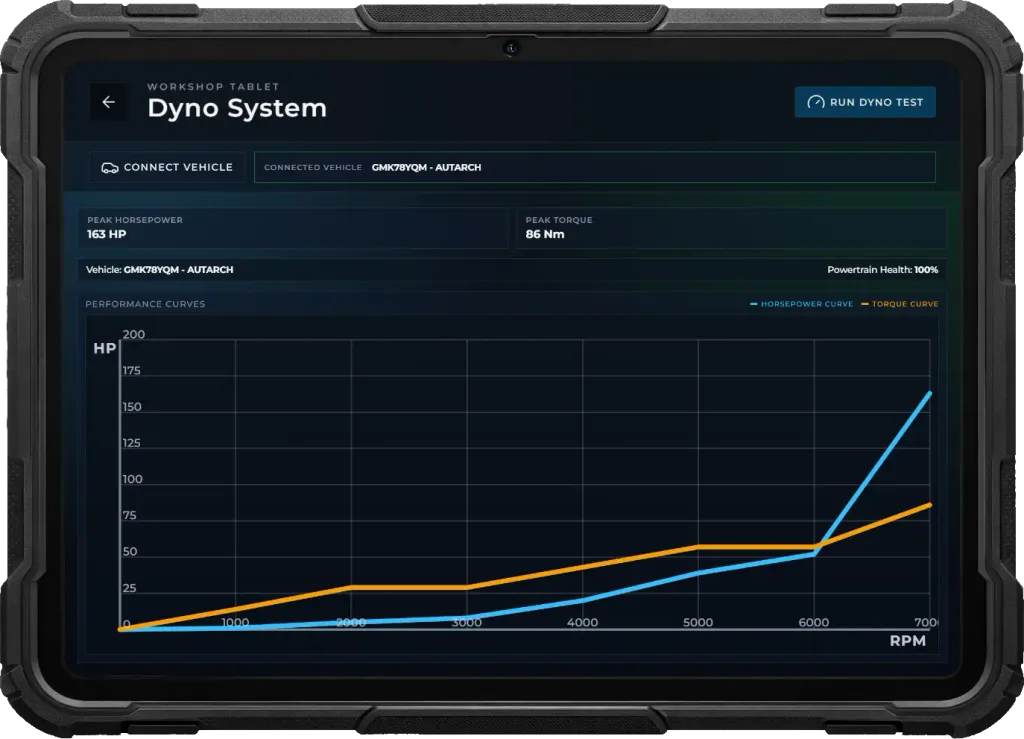Click the orange torque curve end point
This screenshot has width=1024, height=739.
coord(929,505)
